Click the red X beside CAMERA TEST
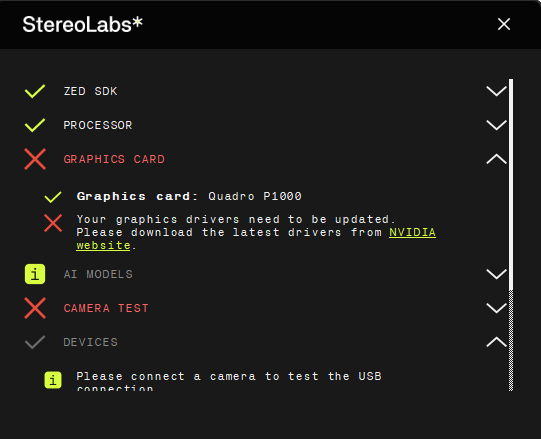The image size is (541, 439). pos(35,308)
